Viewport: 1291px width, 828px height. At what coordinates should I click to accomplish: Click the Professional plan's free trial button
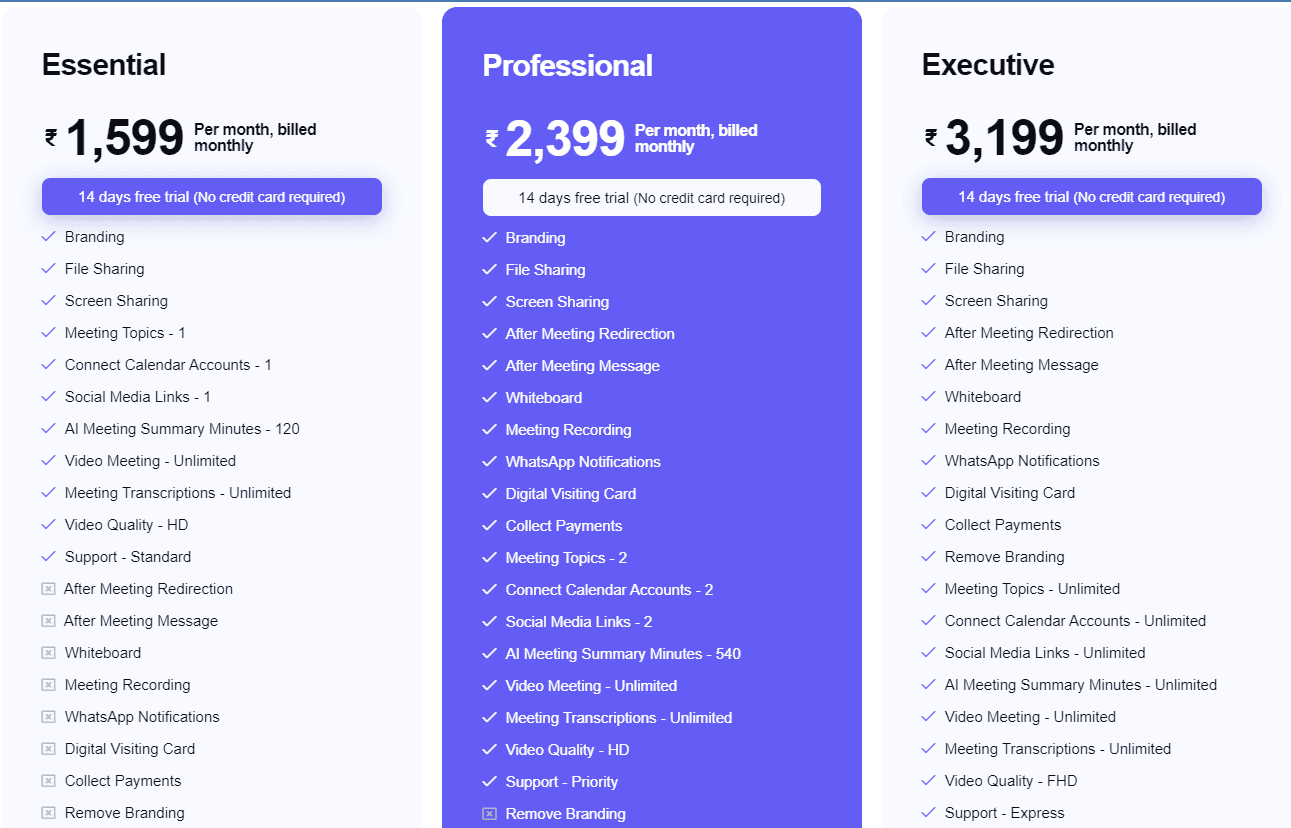pos(651,197)
